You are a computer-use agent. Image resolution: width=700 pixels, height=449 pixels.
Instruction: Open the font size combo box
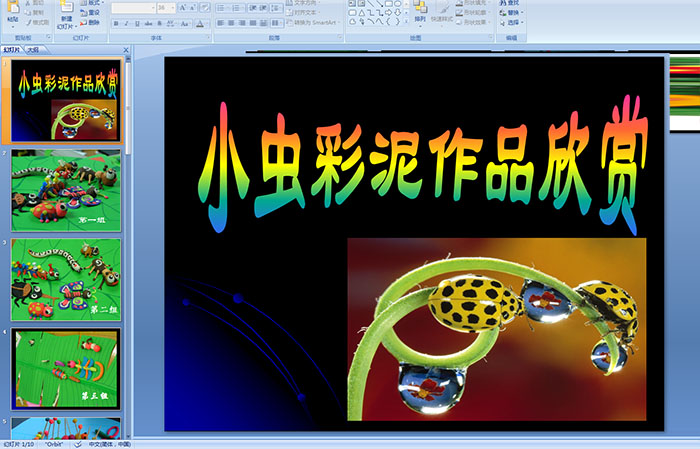tap(166, 8)
